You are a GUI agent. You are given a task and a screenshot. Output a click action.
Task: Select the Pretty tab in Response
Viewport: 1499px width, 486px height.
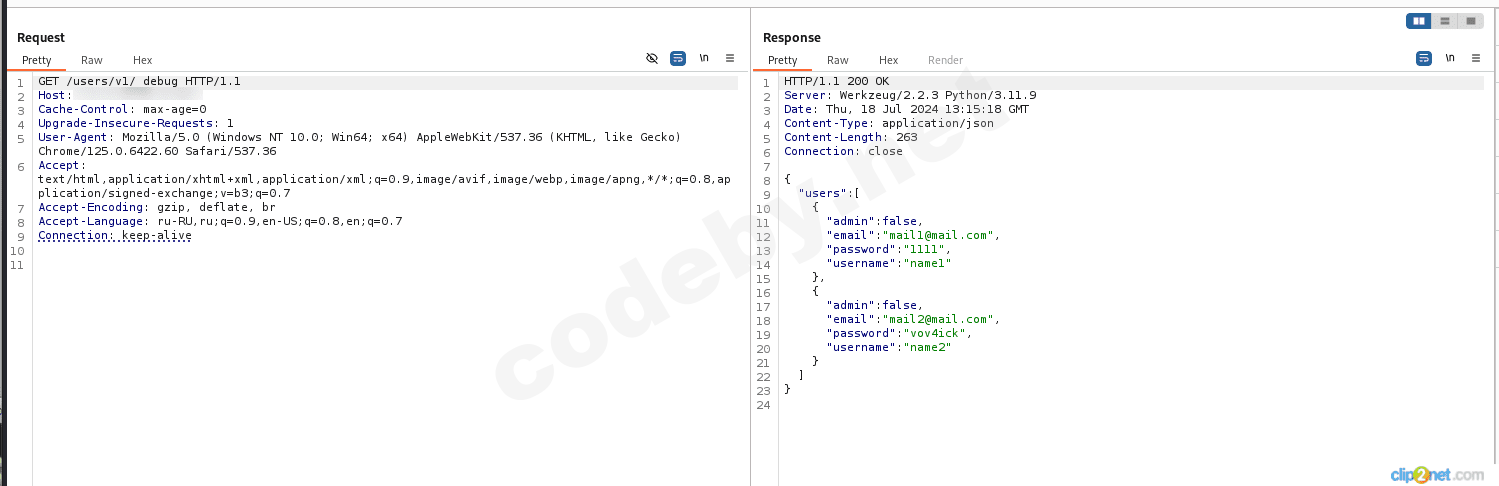tap(783, 60)
